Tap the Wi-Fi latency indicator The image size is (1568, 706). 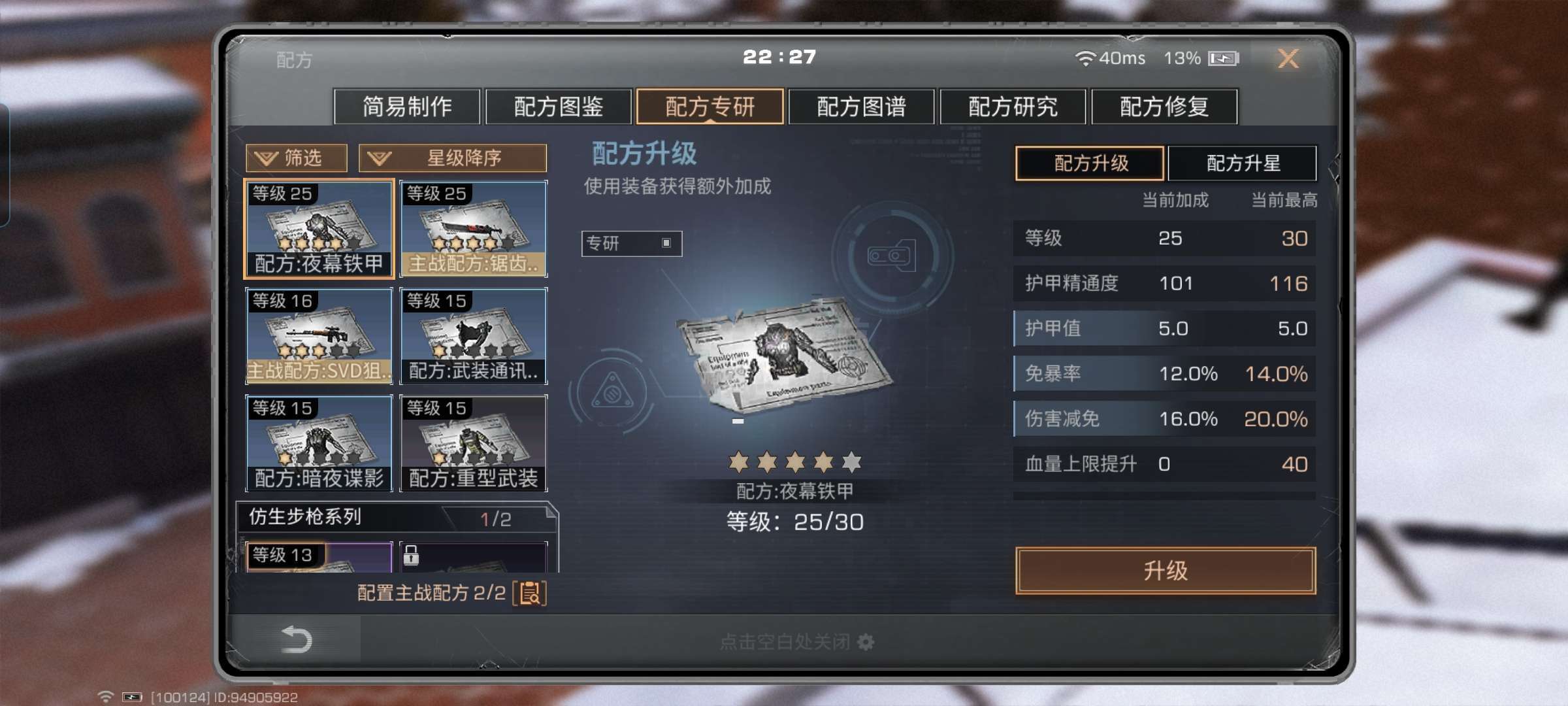tap(1110, 58)
